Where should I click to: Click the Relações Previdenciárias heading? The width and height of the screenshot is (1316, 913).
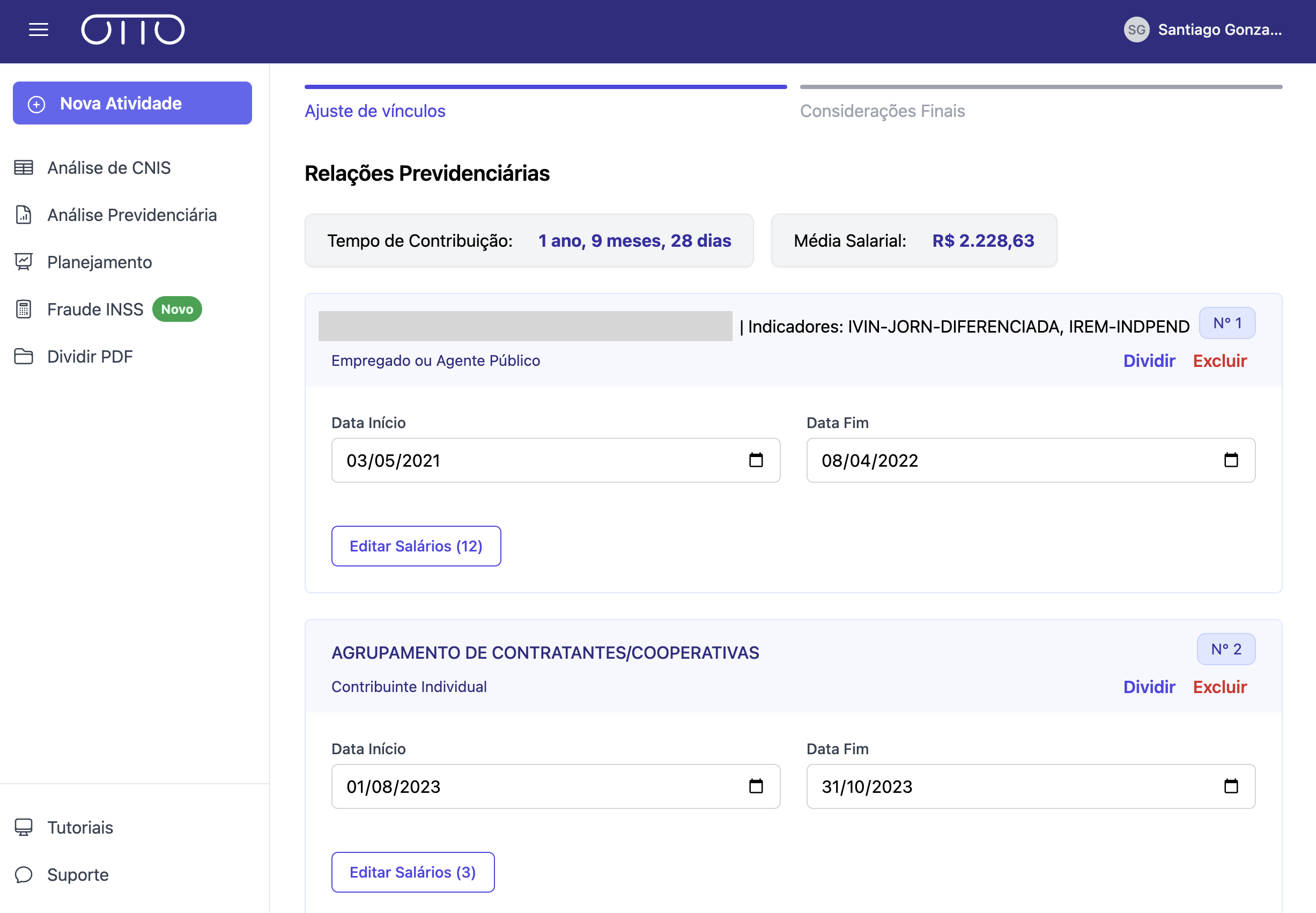427,173
